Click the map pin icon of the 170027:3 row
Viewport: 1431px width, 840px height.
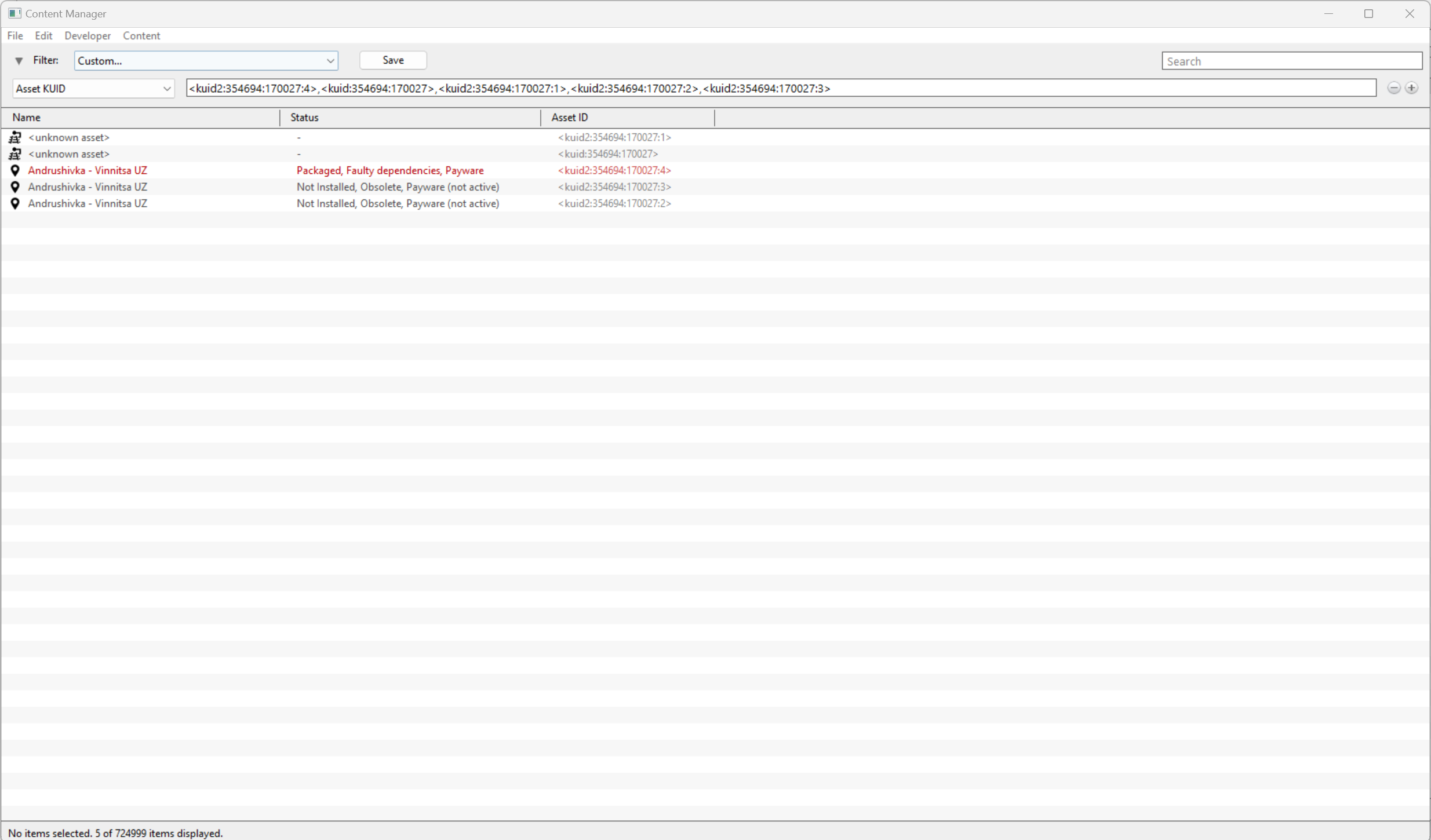click(x=15, y=187)
